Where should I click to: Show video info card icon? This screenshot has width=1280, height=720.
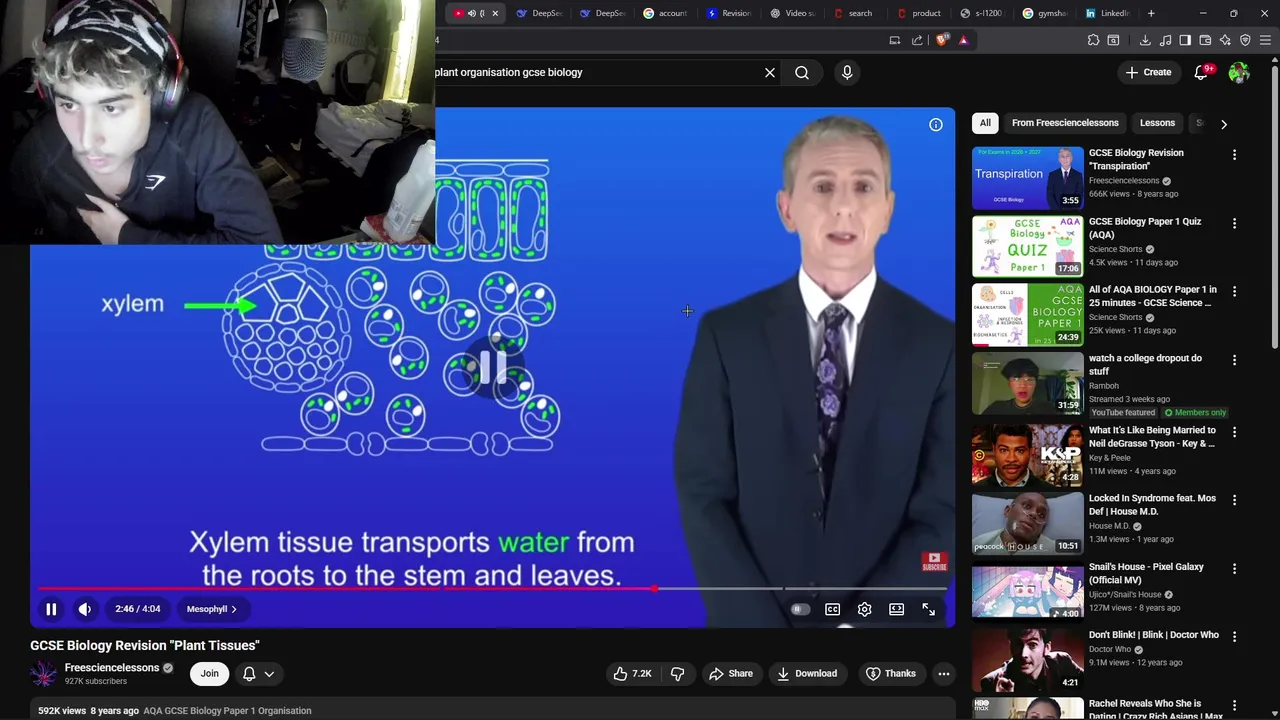(x=936, y=125)
